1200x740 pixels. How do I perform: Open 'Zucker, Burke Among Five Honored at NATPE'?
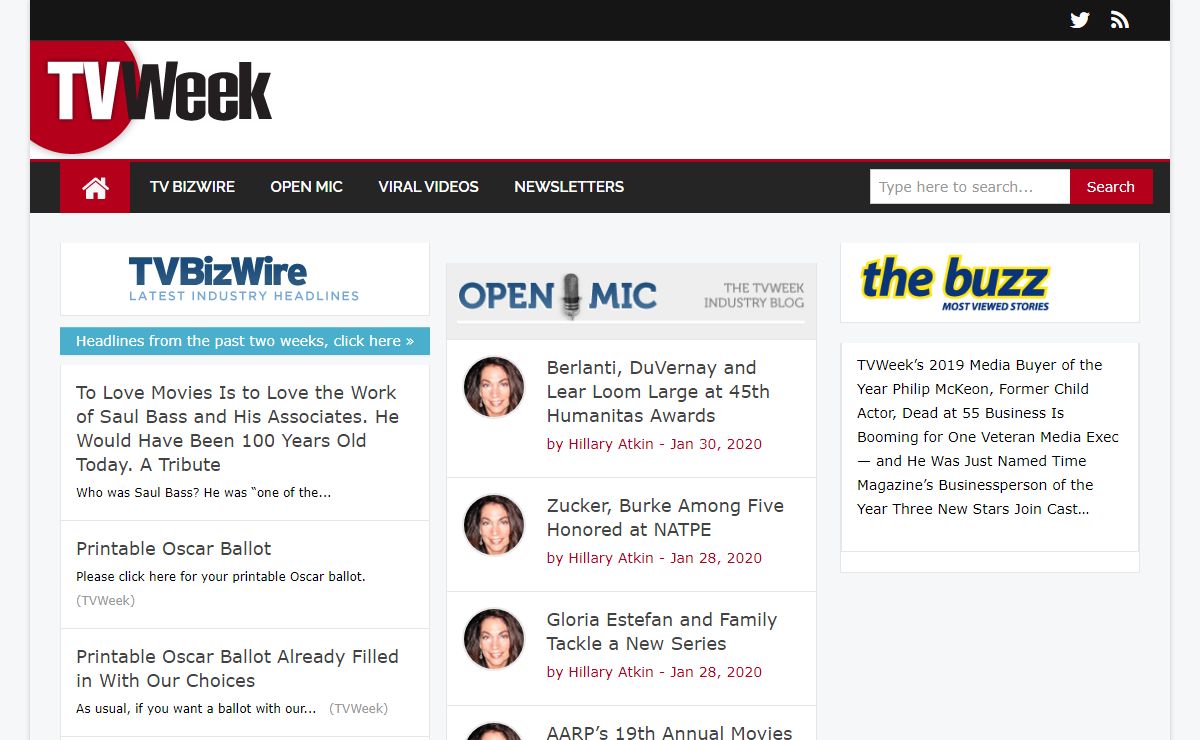coord(665,518)
